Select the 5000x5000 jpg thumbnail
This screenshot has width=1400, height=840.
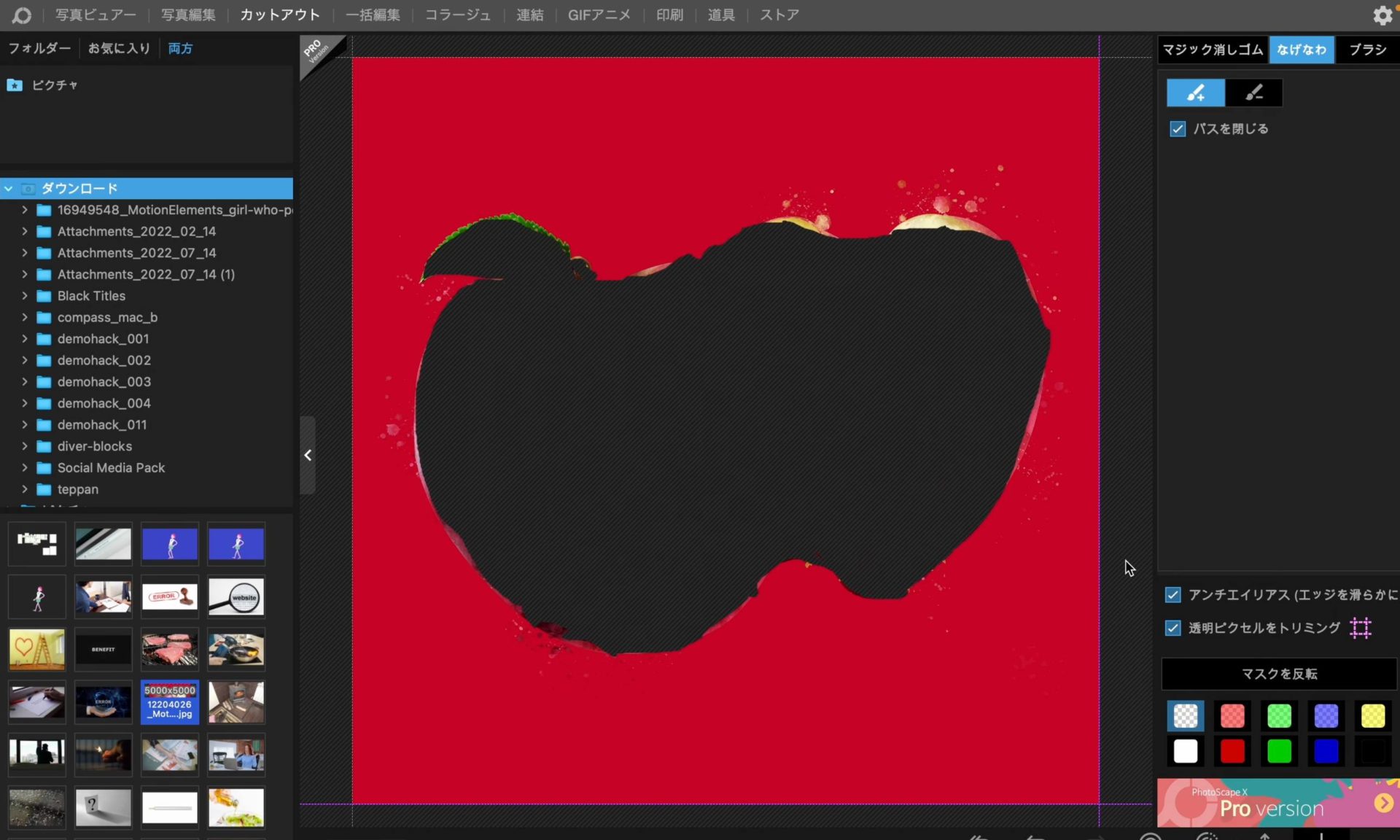tap(169, 702)
